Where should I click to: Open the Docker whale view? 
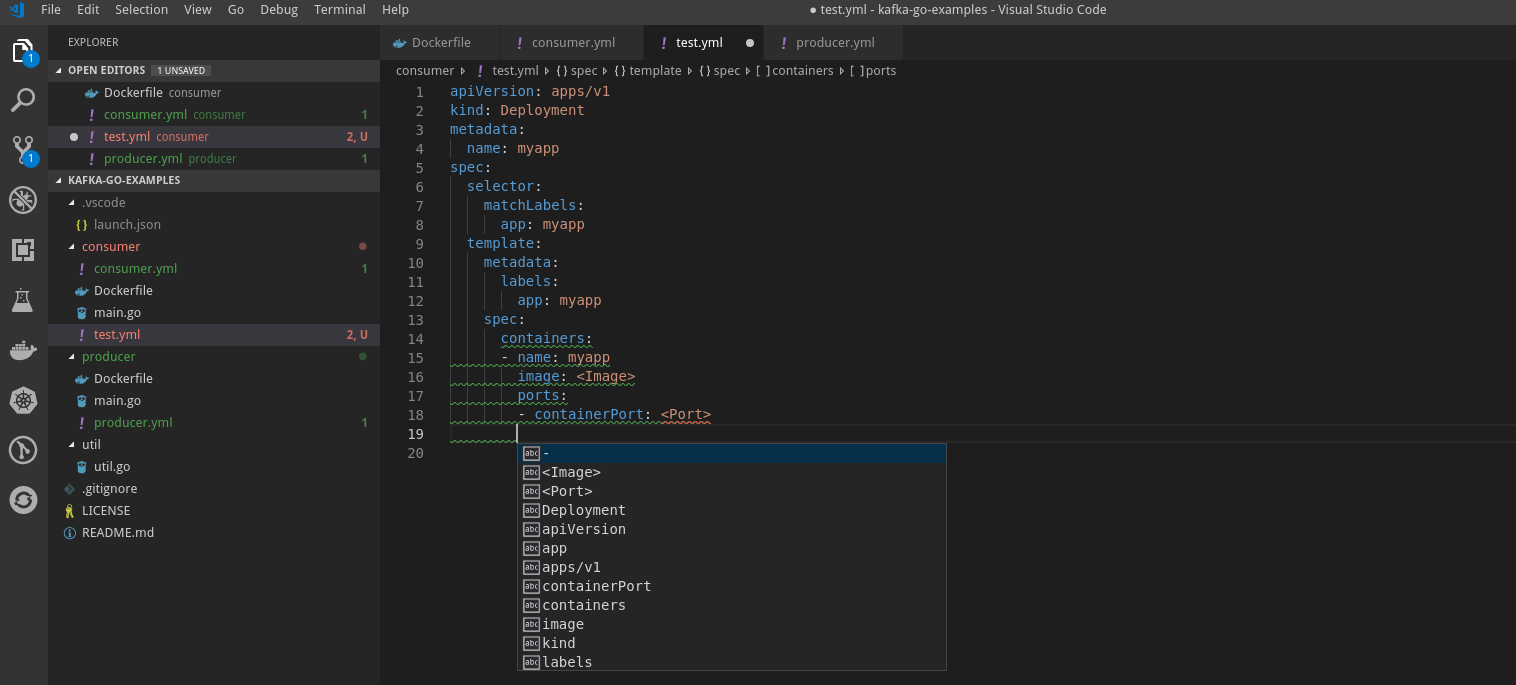pos(23,350)
